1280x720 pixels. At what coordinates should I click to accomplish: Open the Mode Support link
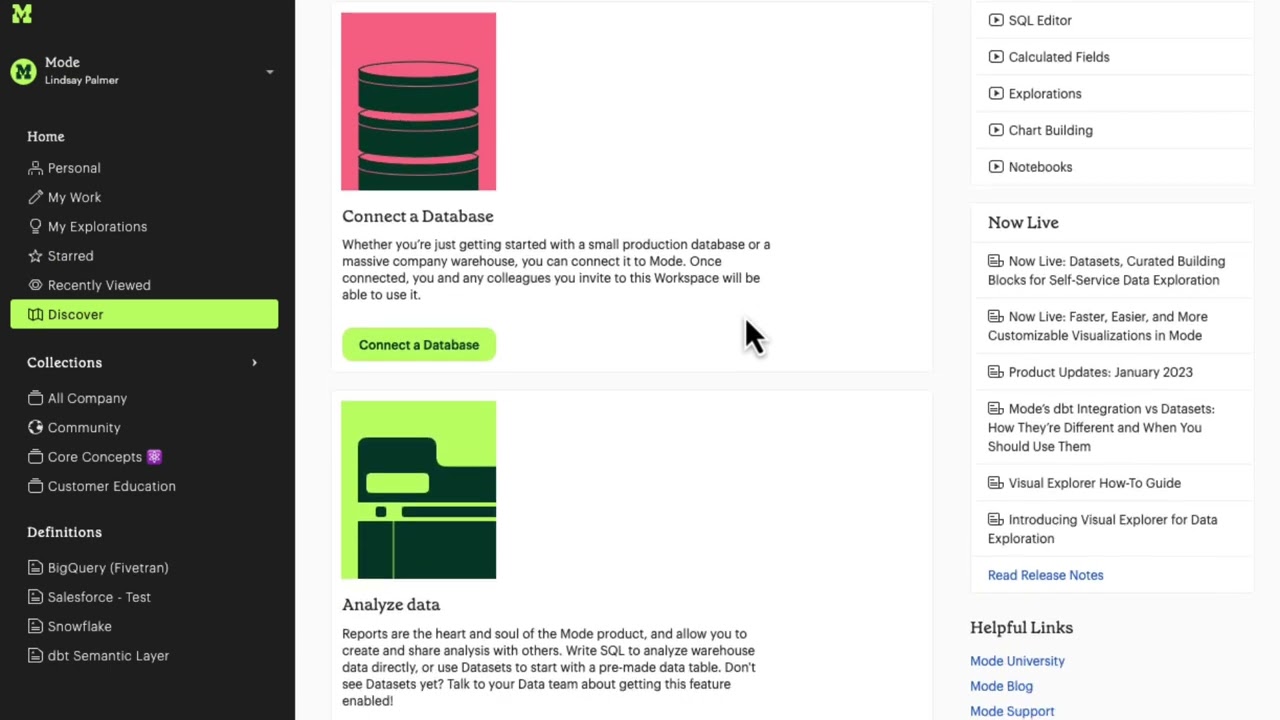[x=1012, y=711]
